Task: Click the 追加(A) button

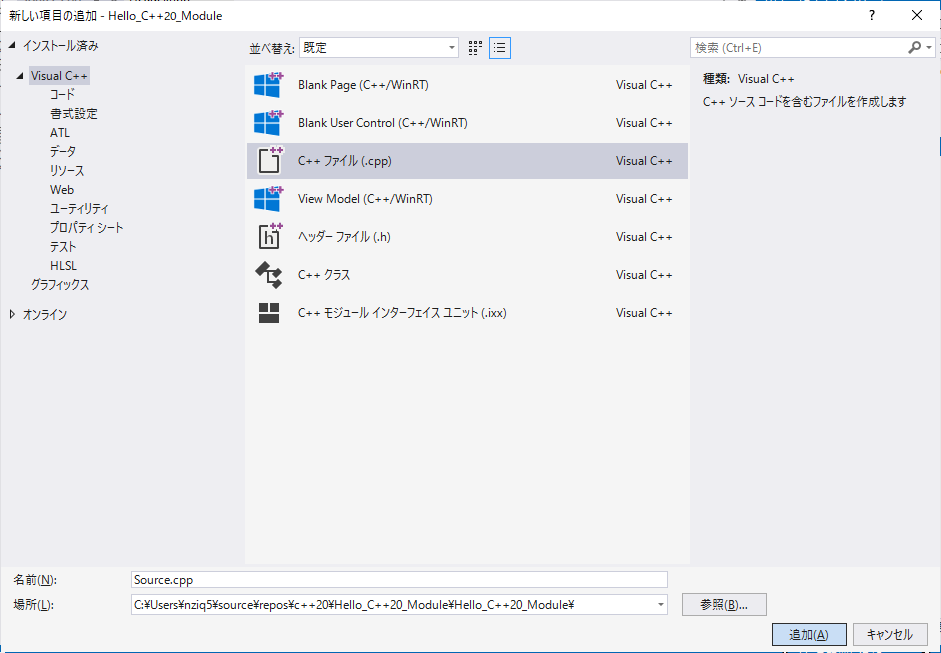Action: [x=809, y=634]
